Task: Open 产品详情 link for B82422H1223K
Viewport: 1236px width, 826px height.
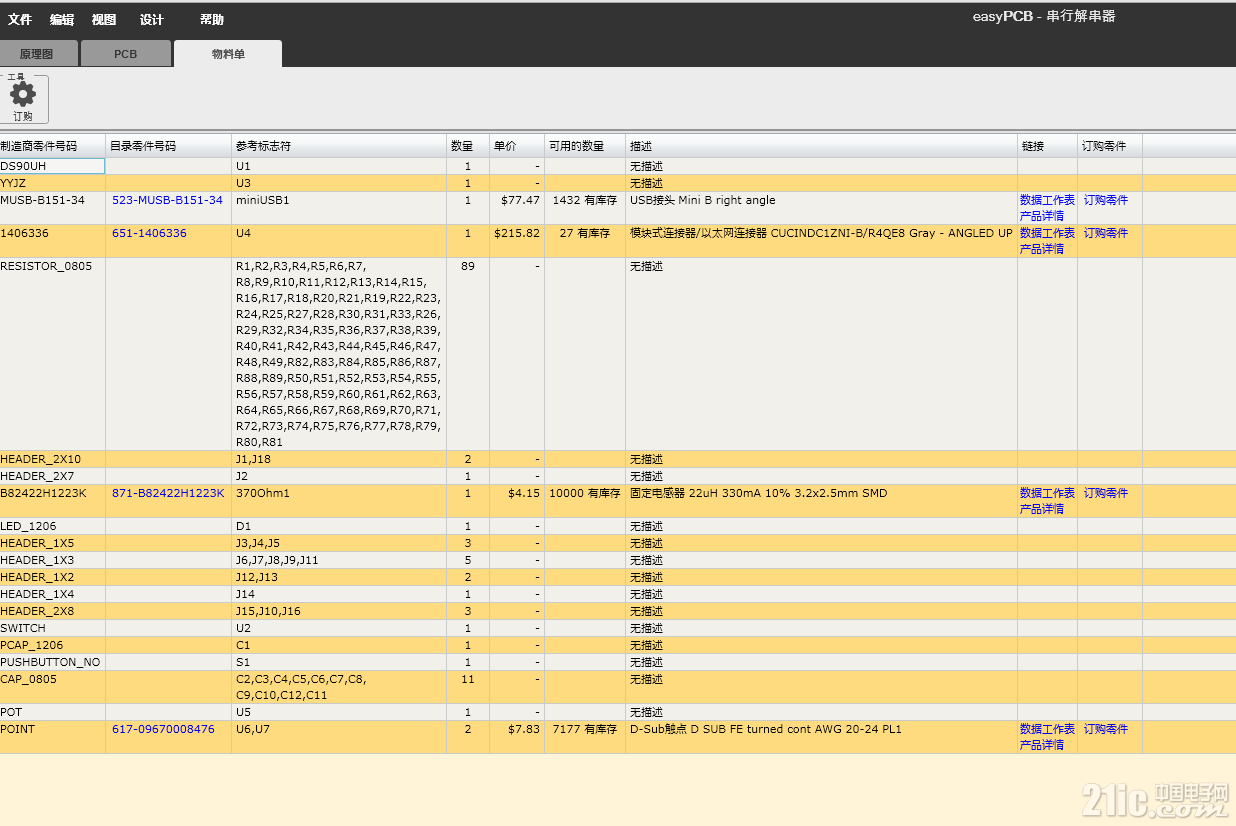Action: coord(1042,509)
